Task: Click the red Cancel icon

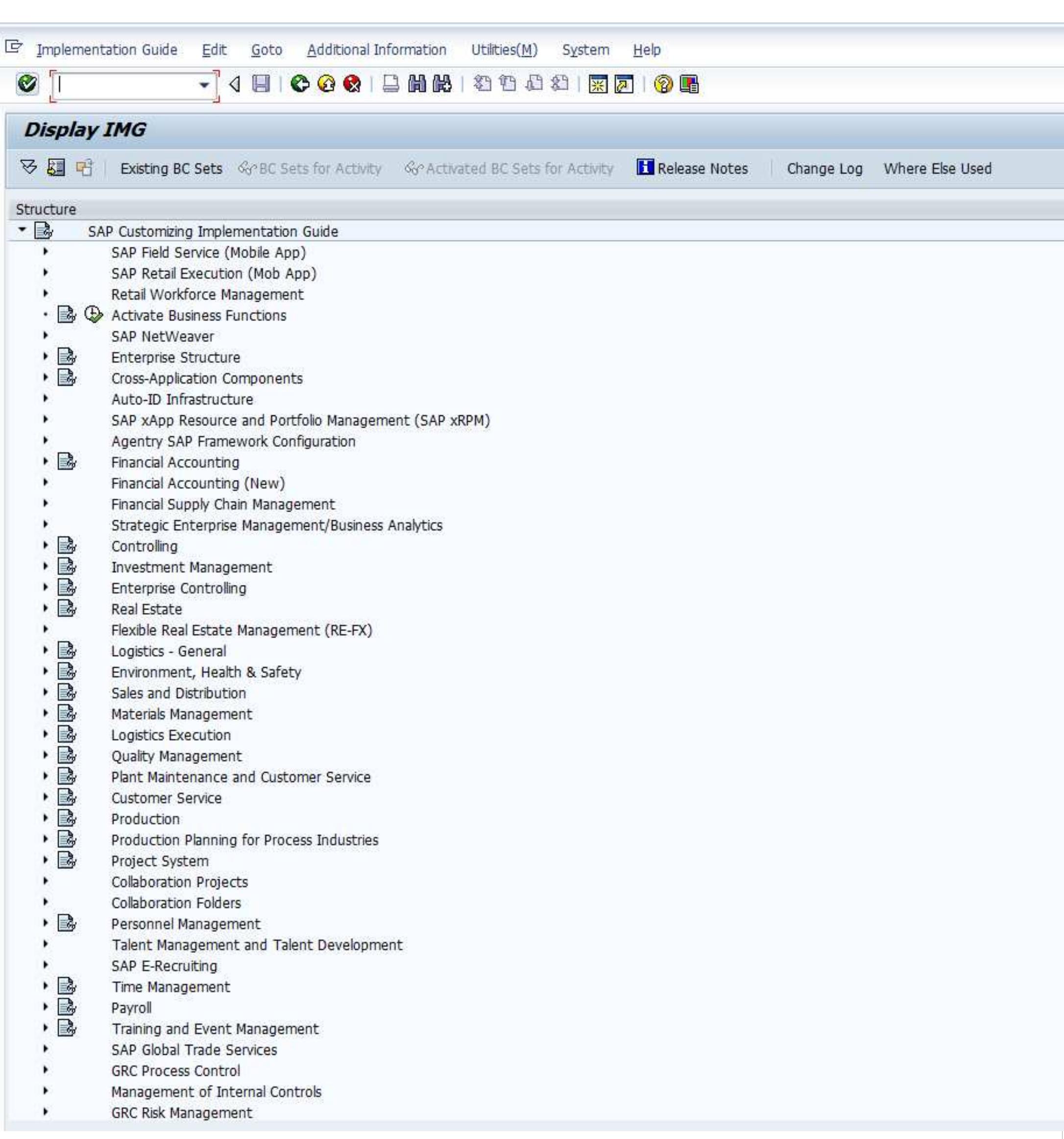Action: [x=352, y=86]
